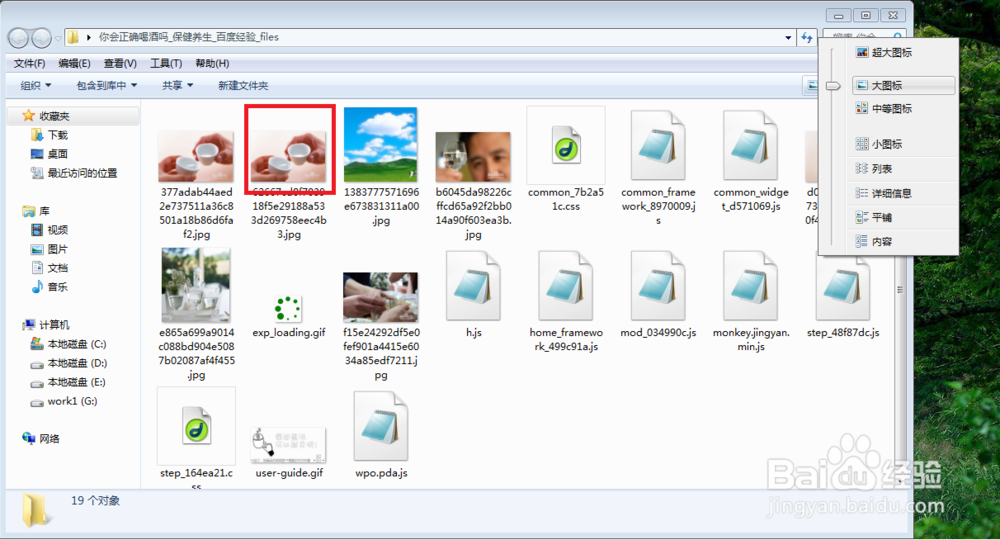The height and width of the screenshot is (540, 1000).
Task: Open the 编辑(E) menu
Action: 74,63
